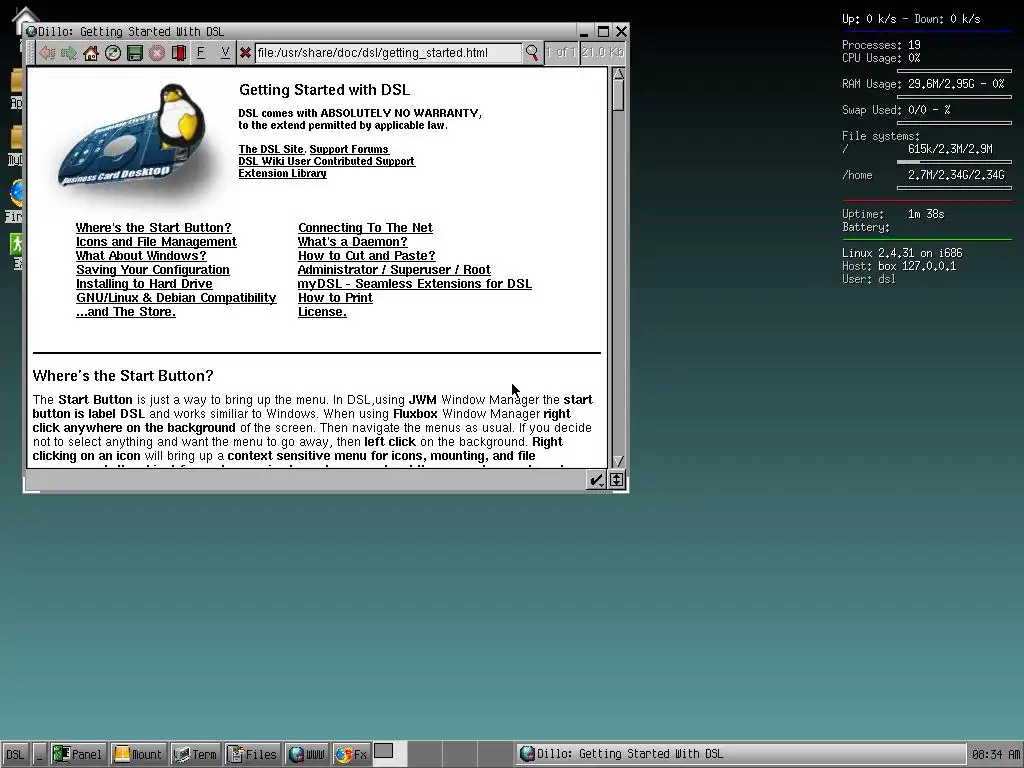Click the scrollbar up arrow in Dillo
This screenshot has width=1024, height=768.
tap(618, 74)
